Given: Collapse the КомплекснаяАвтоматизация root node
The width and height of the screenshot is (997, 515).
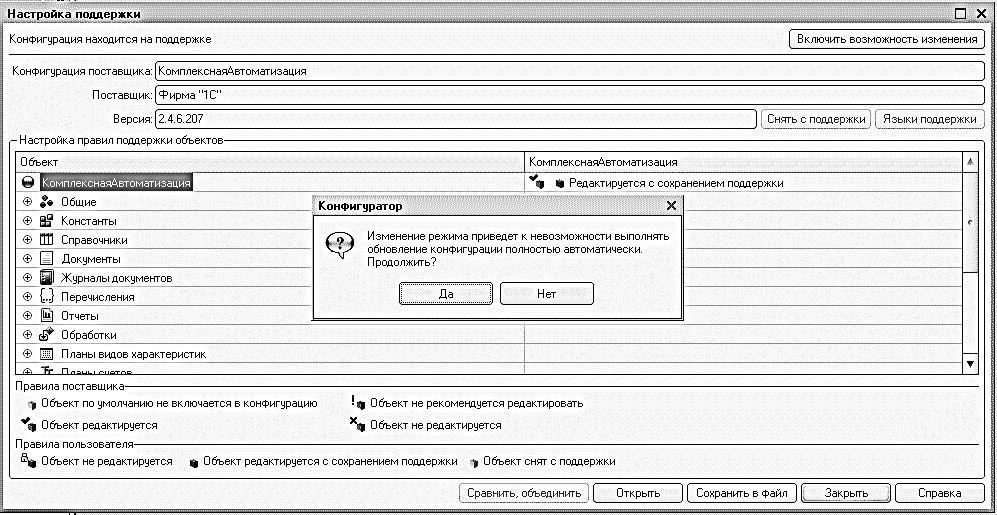Looking at the screenshot, I should pyautogui.click(x=27, y=183).
